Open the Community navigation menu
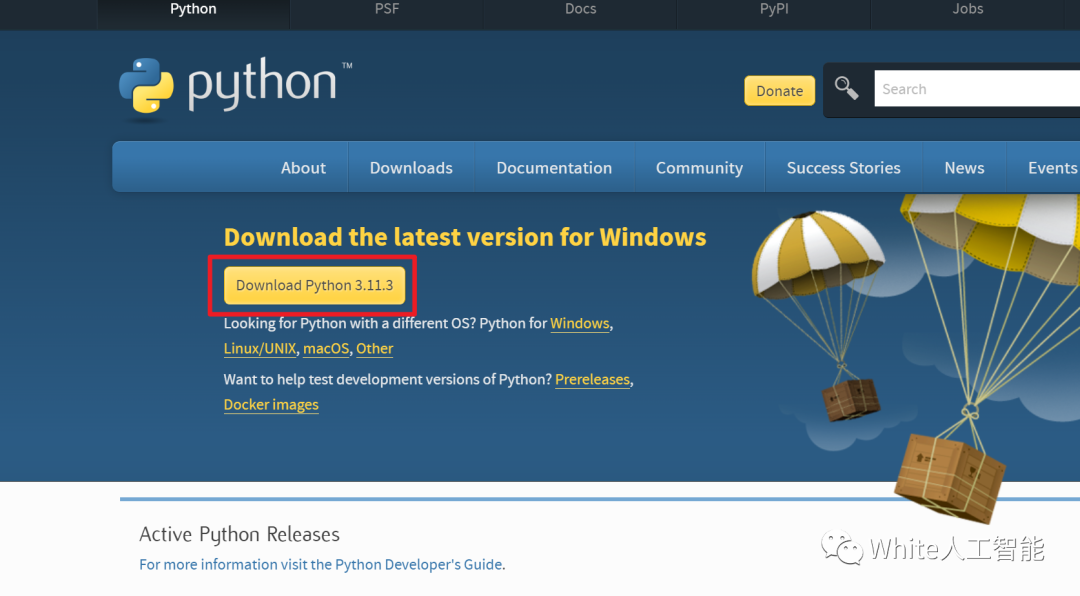 tap(699, 168)
